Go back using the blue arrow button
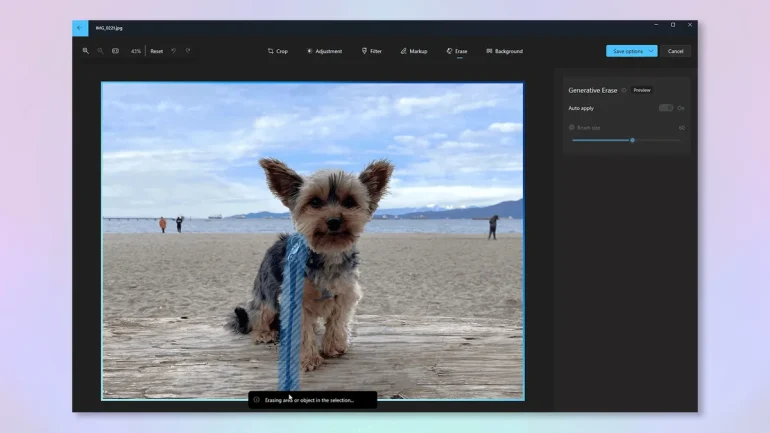 [x=80, y=28]
